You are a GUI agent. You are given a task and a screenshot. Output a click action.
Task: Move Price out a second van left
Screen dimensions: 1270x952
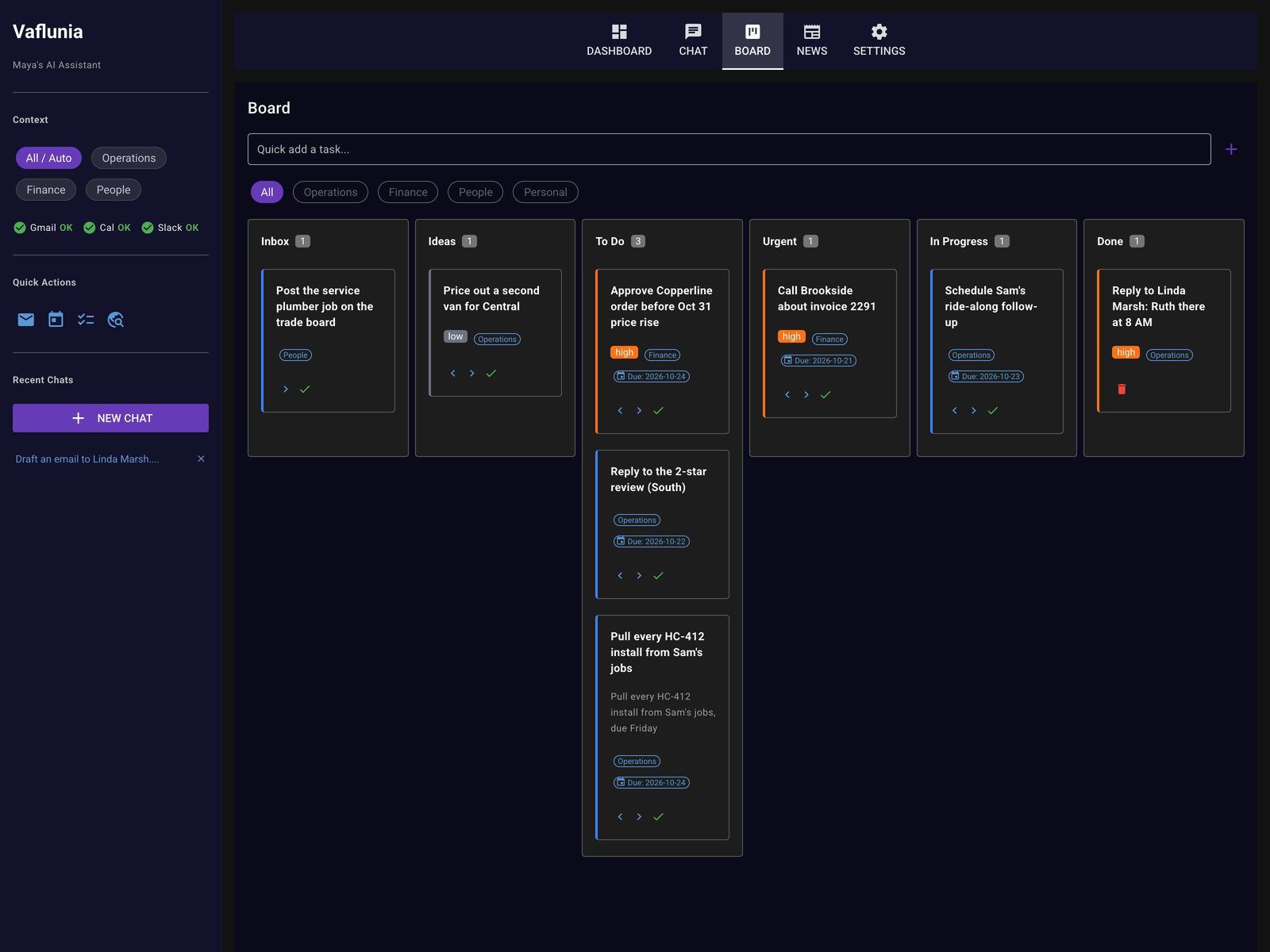(x=453, y=373)
